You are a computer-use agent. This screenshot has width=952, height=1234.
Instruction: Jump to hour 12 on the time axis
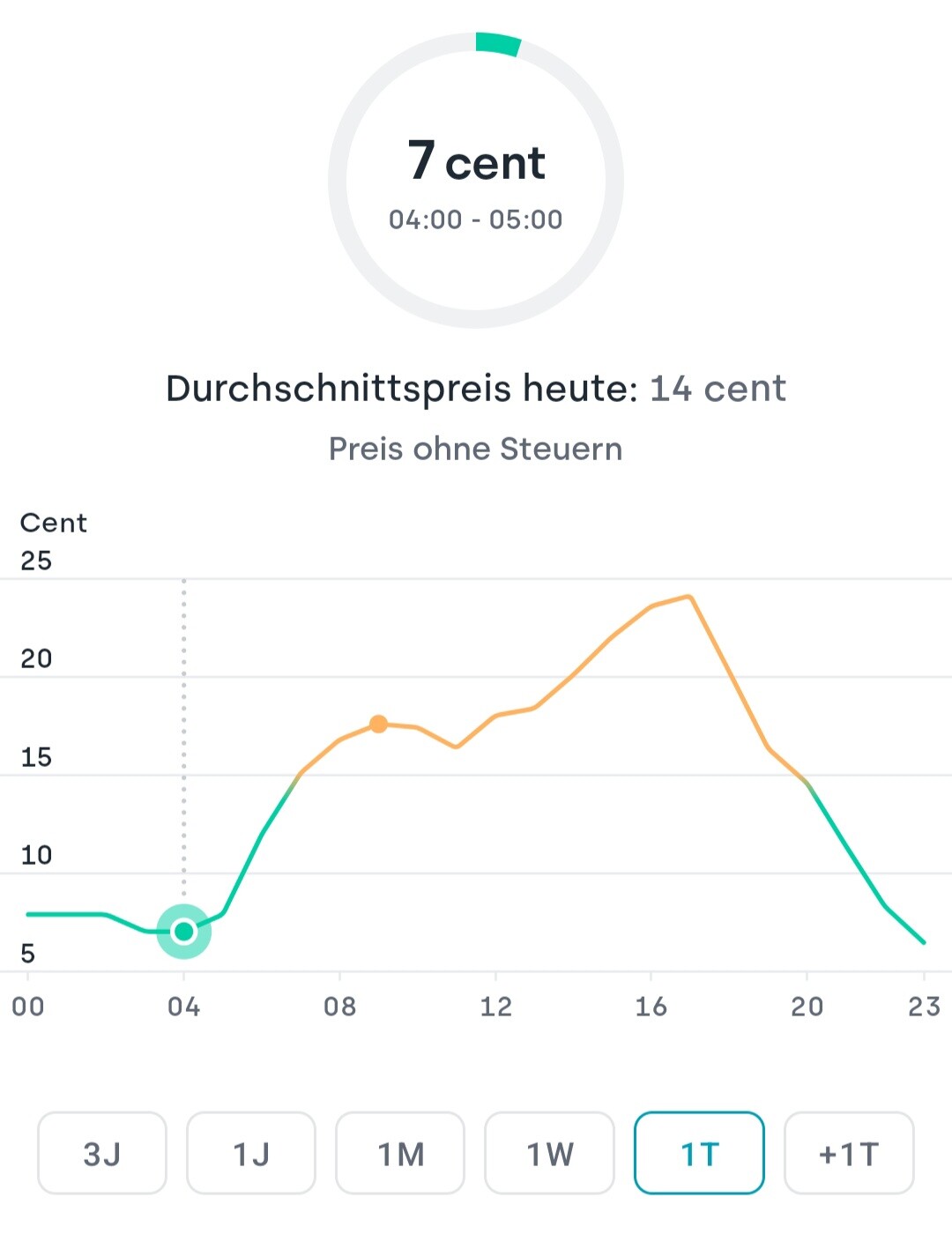click(495, 1007)
